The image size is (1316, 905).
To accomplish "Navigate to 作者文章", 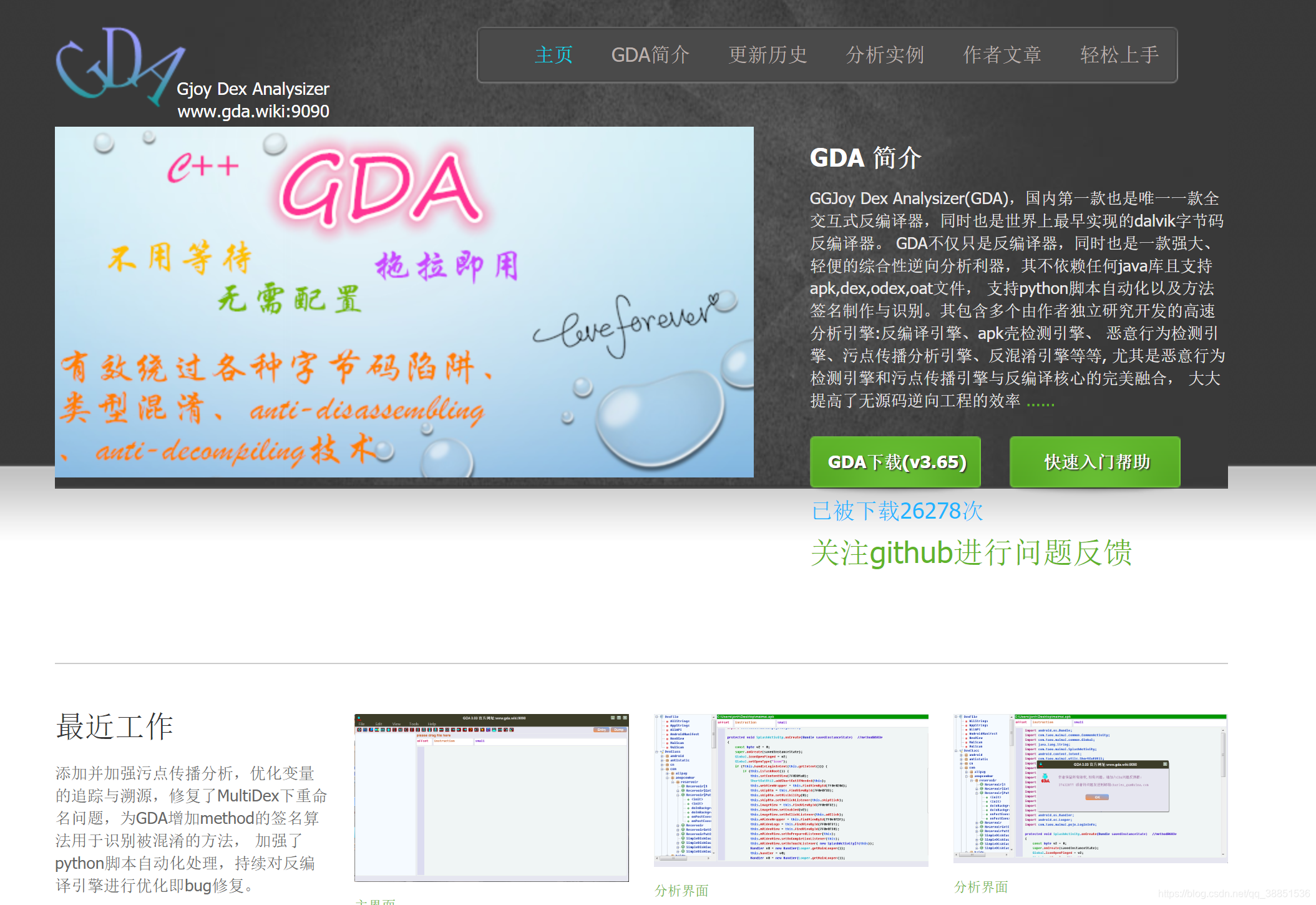I will click(1002, 55).
